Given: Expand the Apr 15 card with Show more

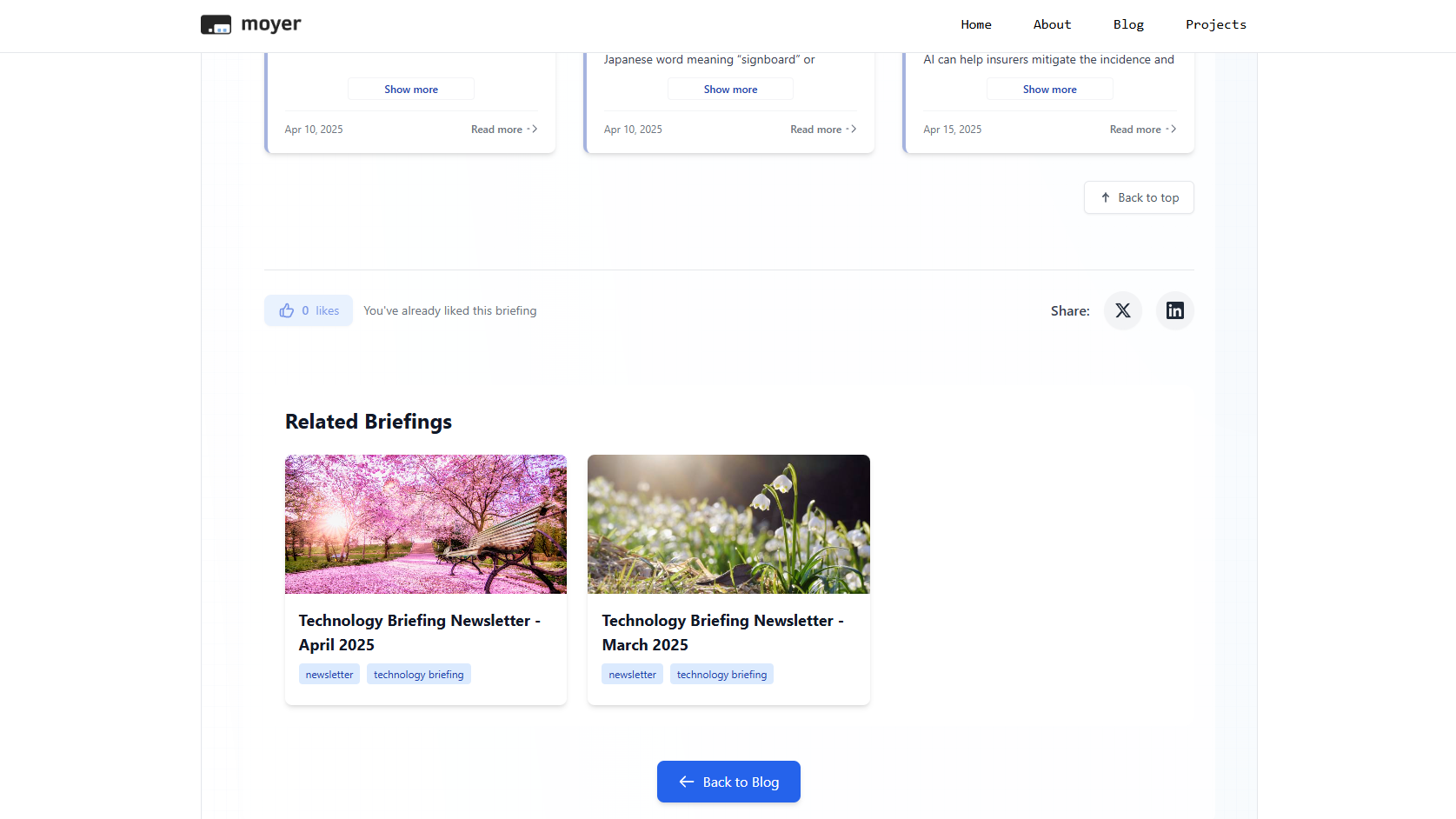Looking at the screenshot, I should pyautogui.click(x=1049, y=89).
